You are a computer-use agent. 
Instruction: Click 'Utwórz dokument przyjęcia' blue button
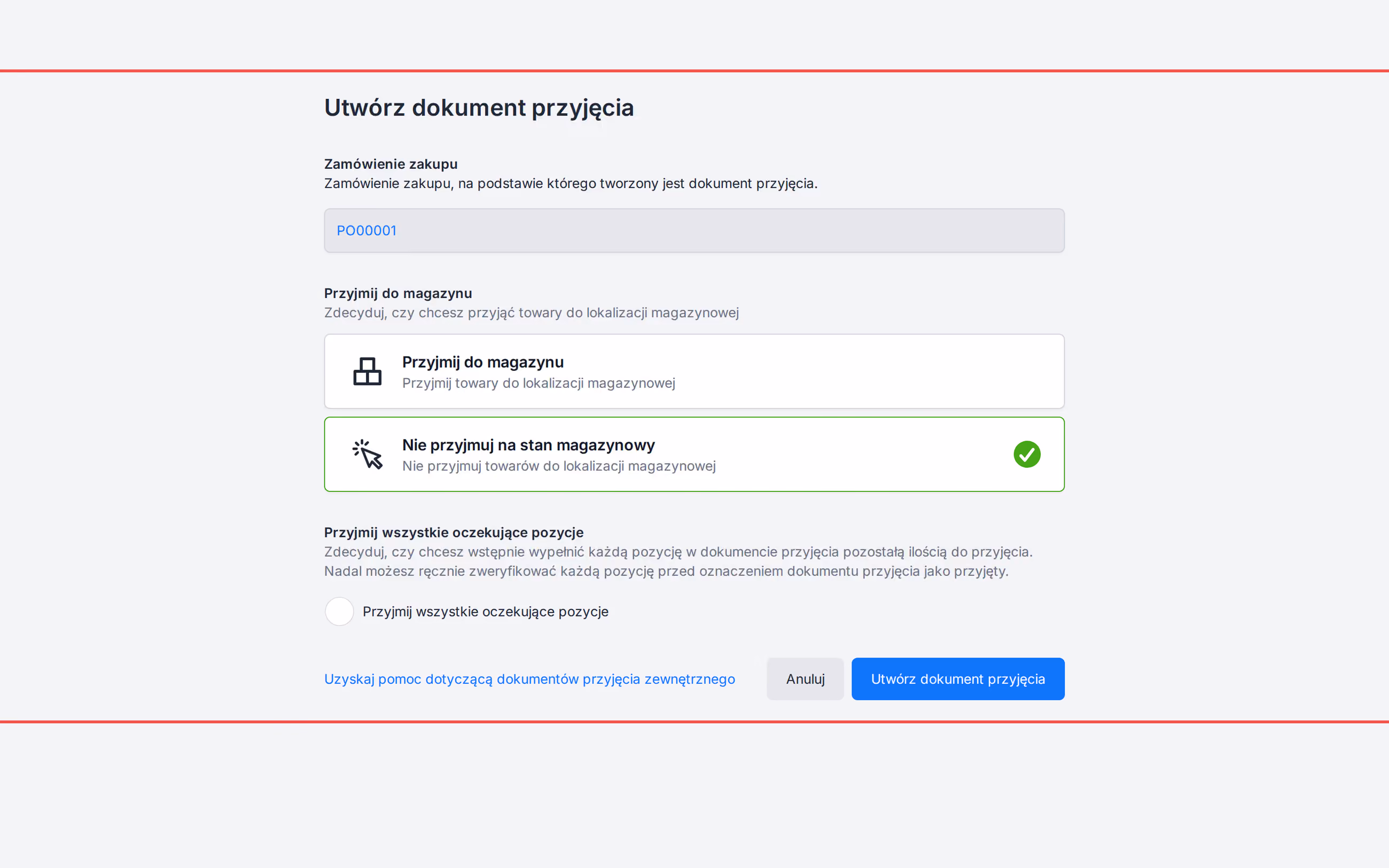958,679
